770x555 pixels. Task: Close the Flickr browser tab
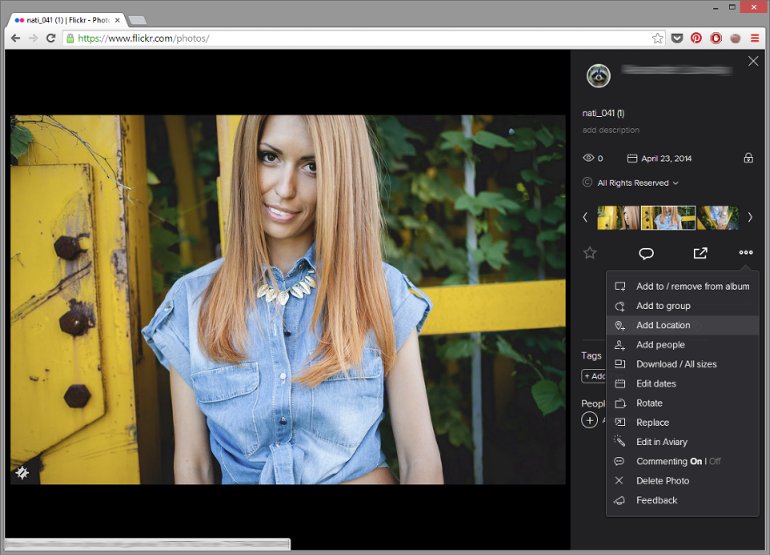coord(117,20)
